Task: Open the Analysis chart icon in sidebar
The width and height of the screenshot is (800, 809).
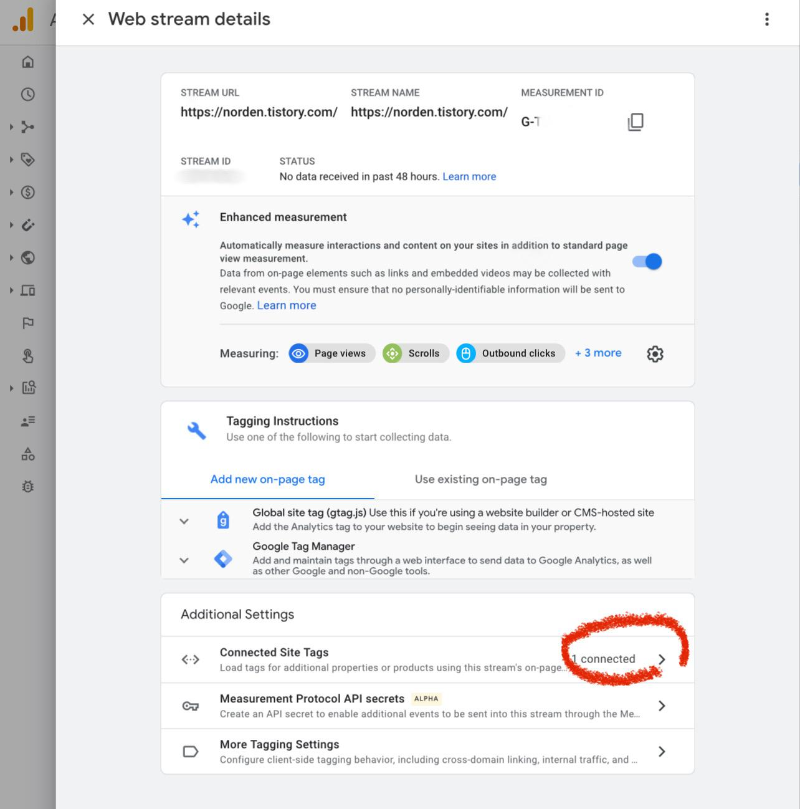Action: point(28,388)
